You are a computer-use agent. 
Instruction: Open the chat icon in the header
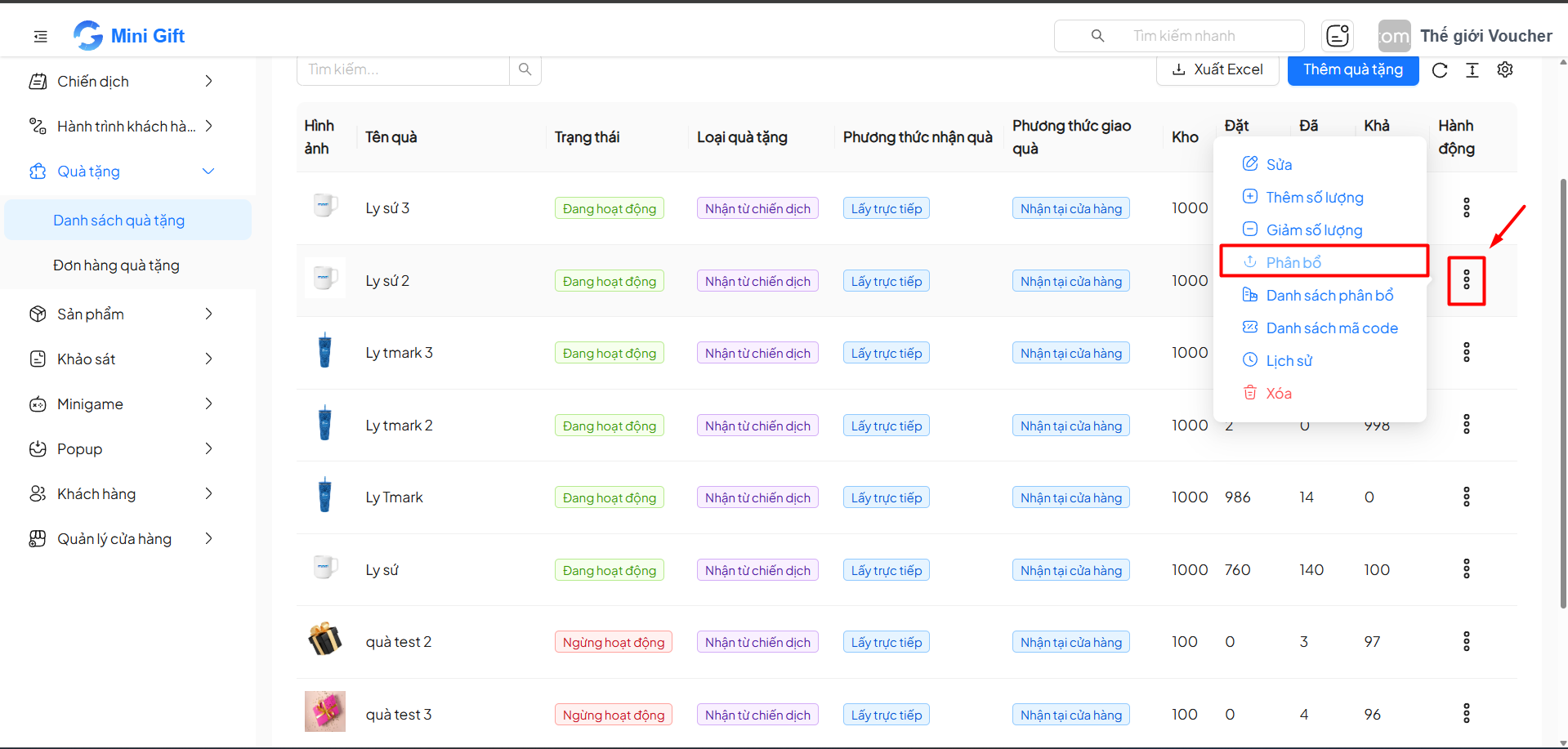pos(1338,36)
